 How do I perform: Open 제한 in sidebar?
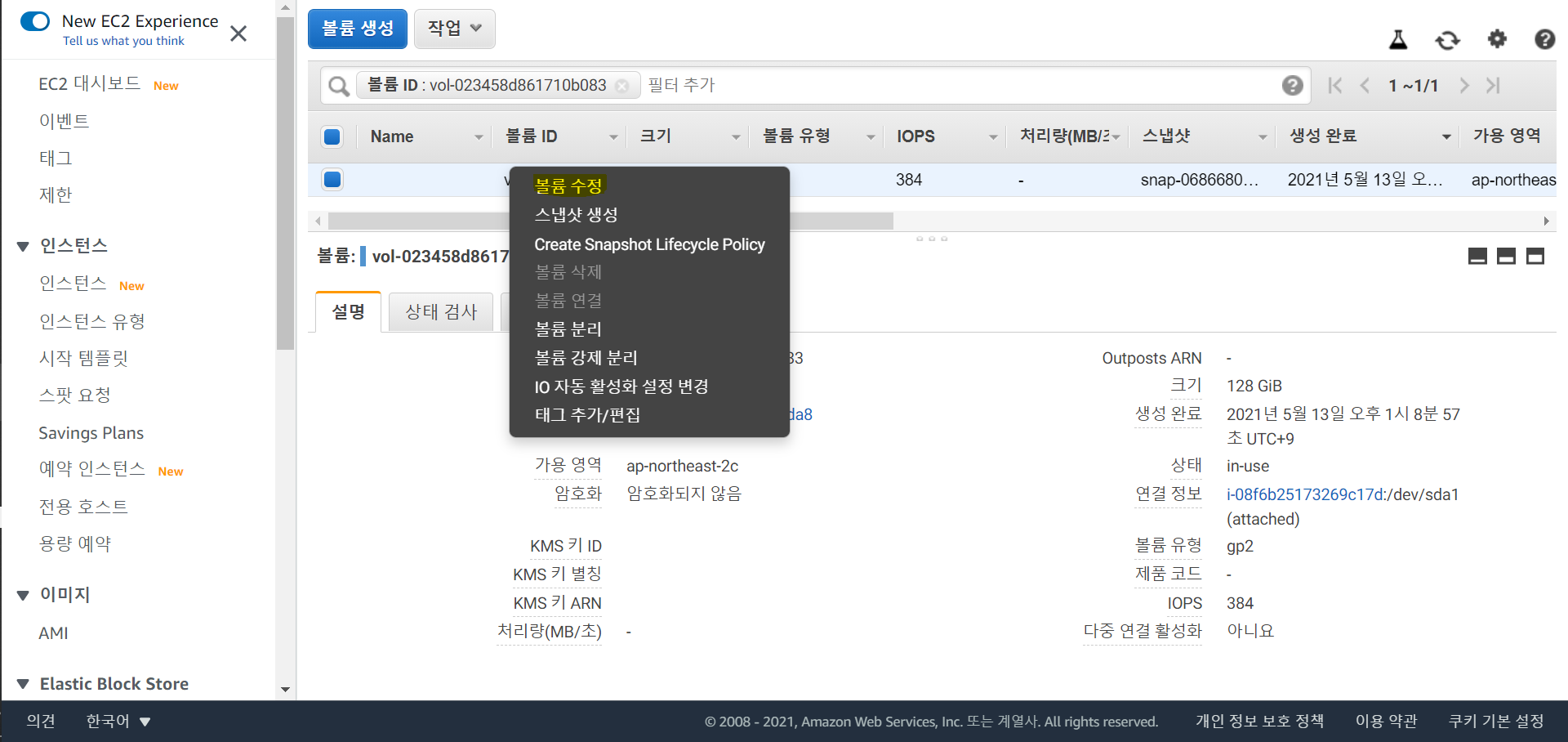(56, 194)
